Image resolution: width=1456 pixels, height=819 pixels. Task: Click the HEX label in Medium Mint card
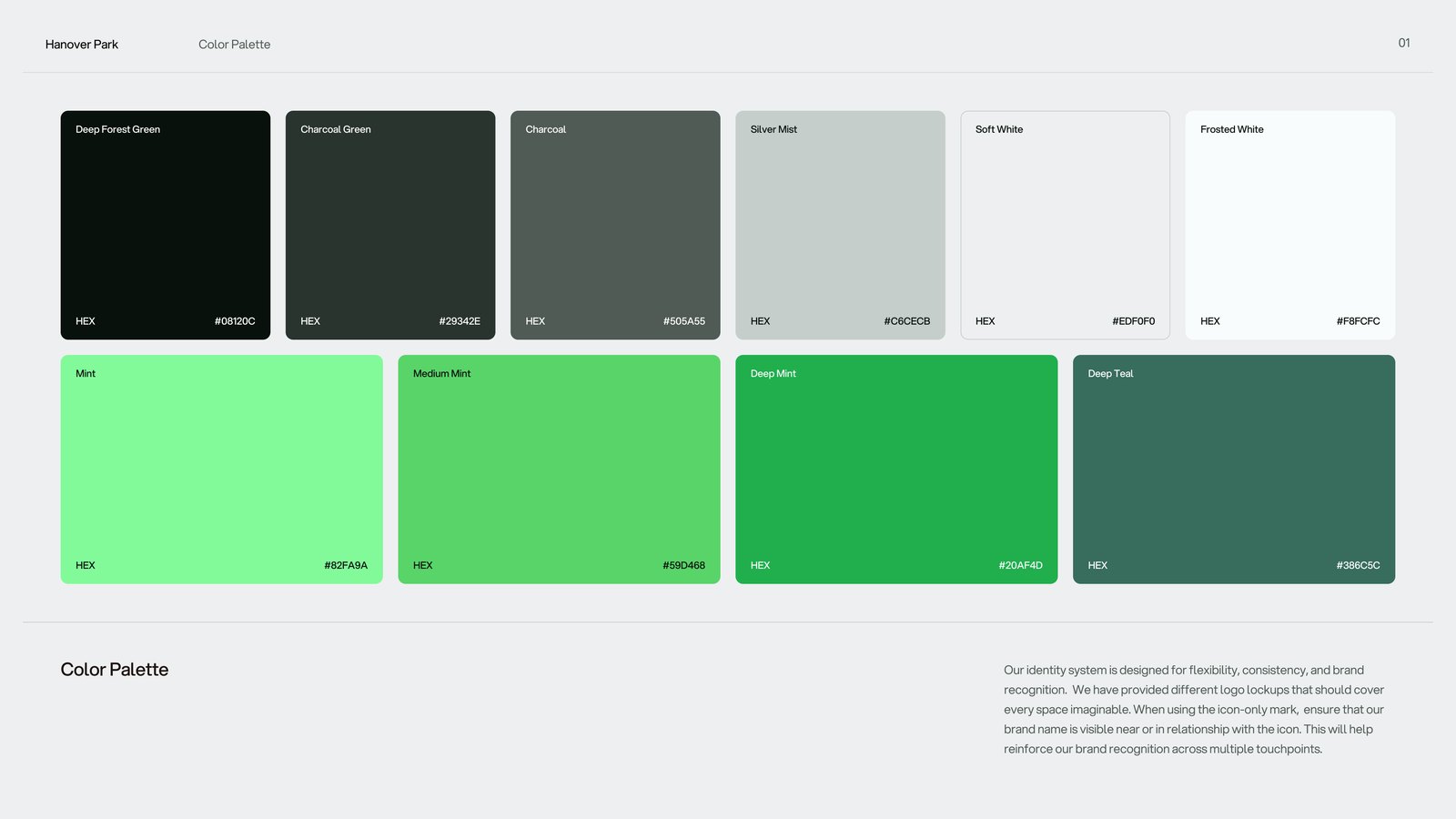click(423, 565)
